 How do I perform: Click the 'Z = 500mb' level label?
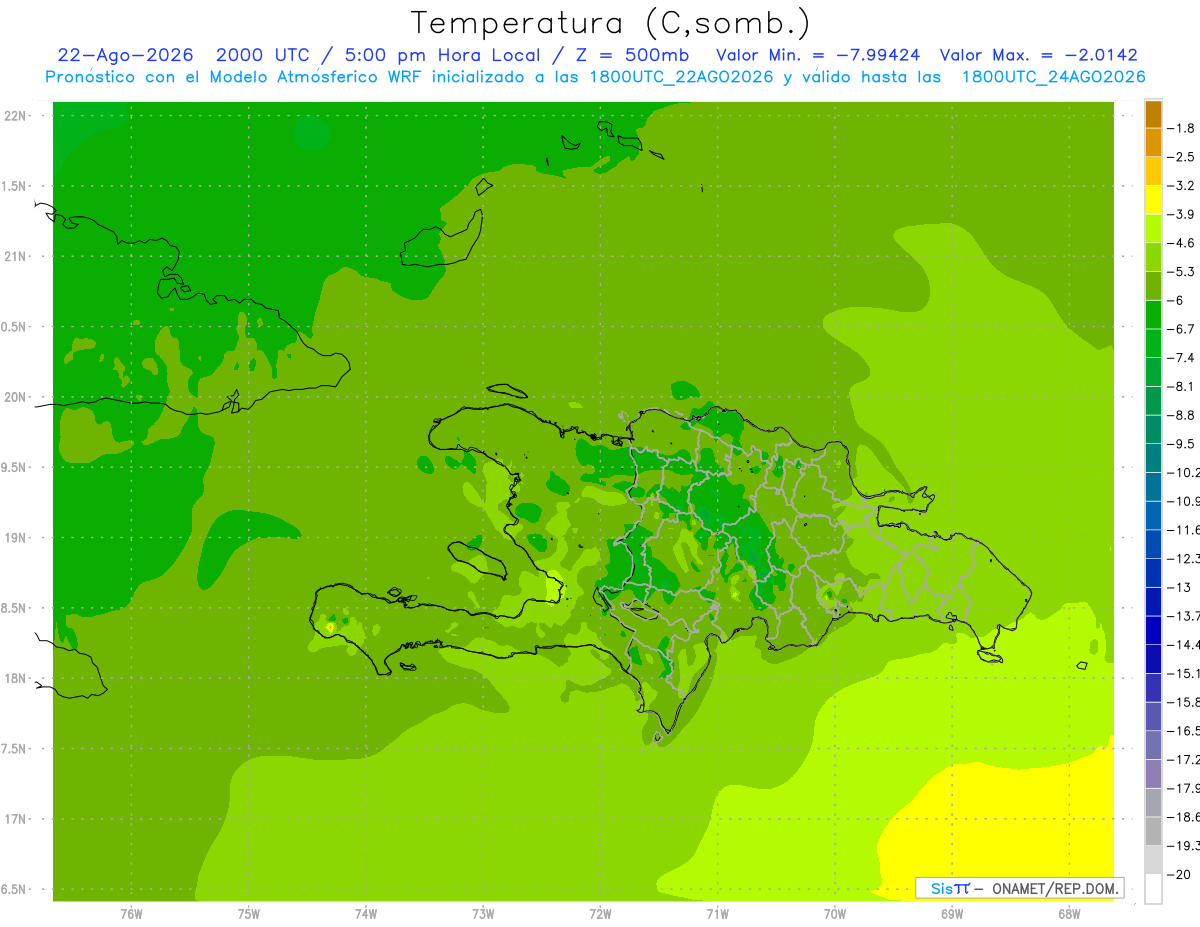[630, 55]
